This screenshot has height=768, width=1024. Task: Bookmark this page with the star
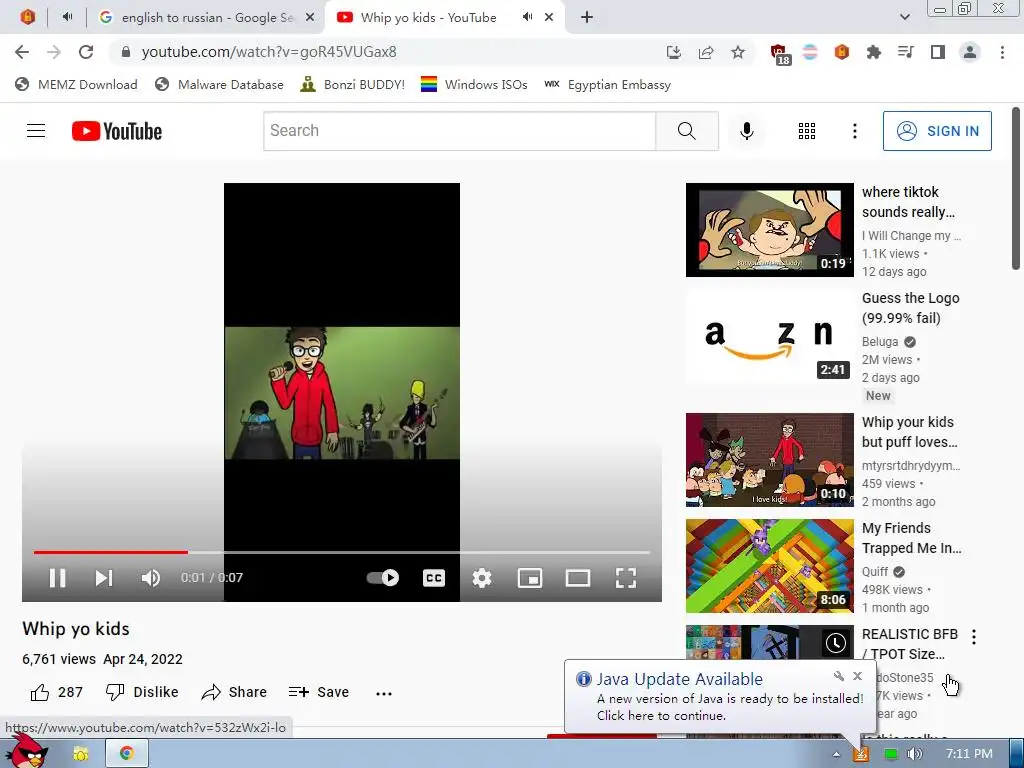coord(738,52)
